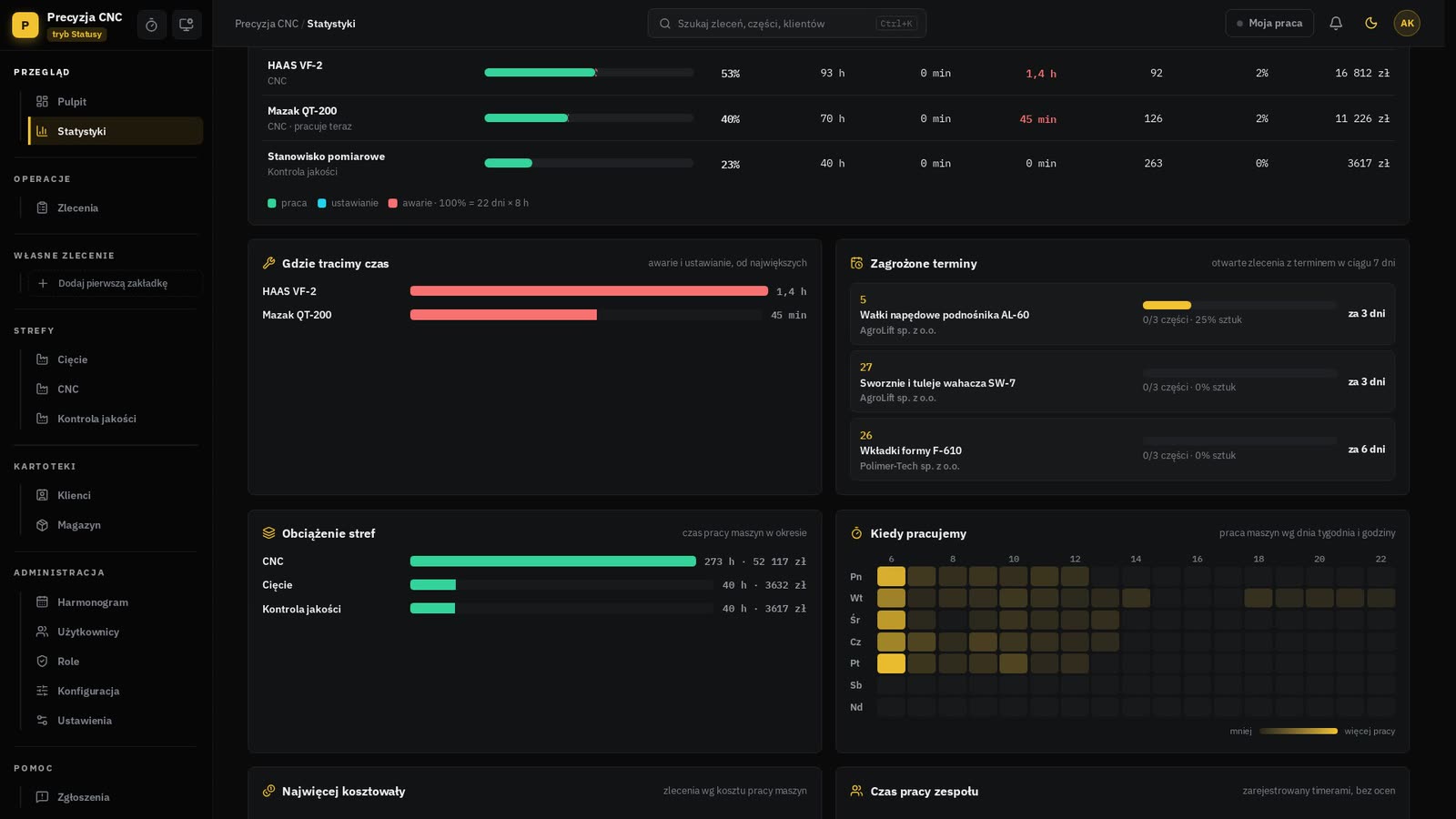This screenshot has height=819, width=1456.
Task: Click the HAAS VF-2 utilization bar in table
Action: tap(589, 73)
